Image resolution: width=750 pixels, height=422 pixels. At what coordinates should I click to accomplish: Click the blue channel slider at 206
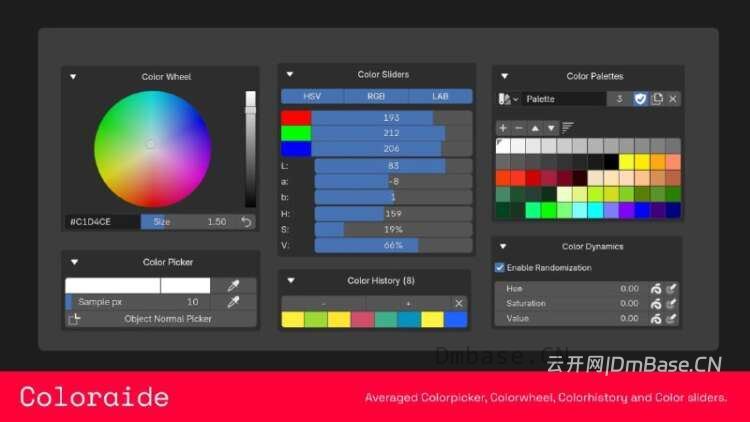pos(392,149)
